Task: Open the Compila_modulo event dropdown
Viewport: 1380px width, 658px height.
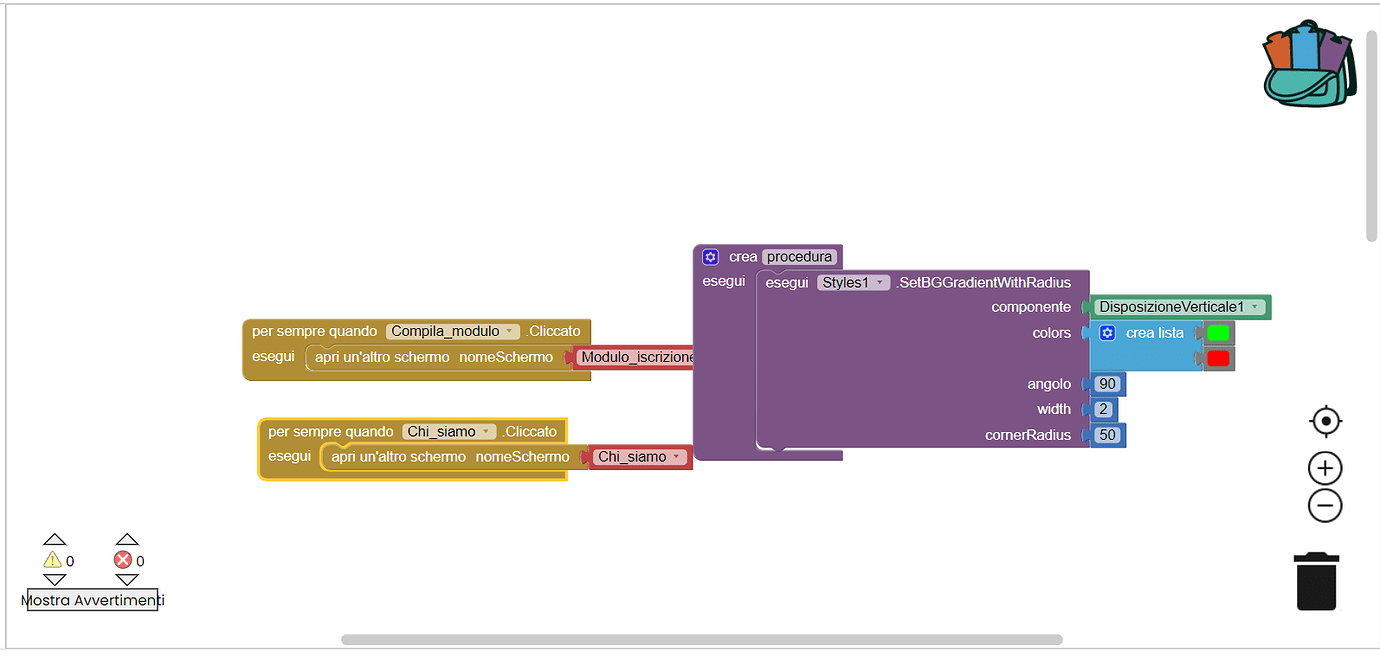Action: (x=512, y=331)
